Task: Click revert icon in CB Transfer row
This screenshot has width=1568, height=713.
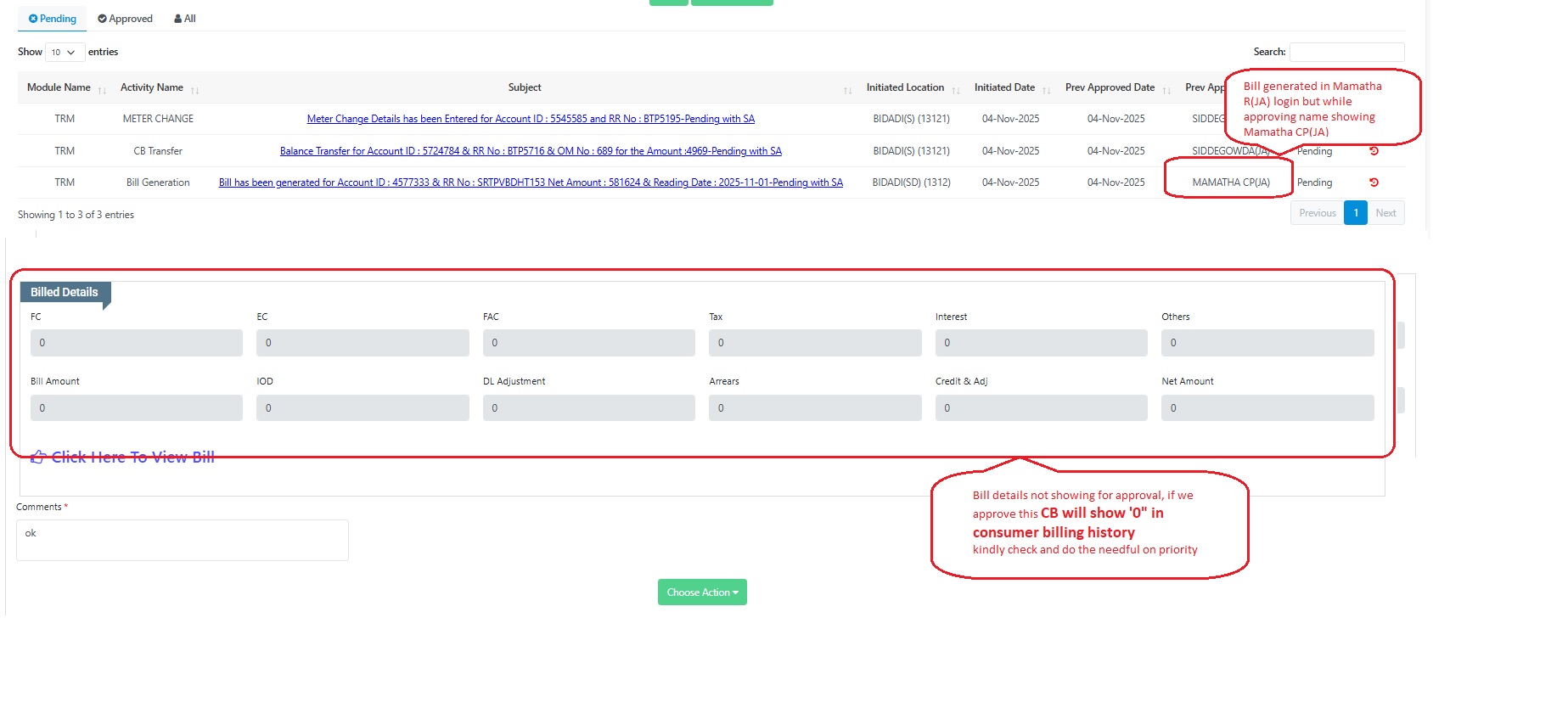Action: (1374, 151)
